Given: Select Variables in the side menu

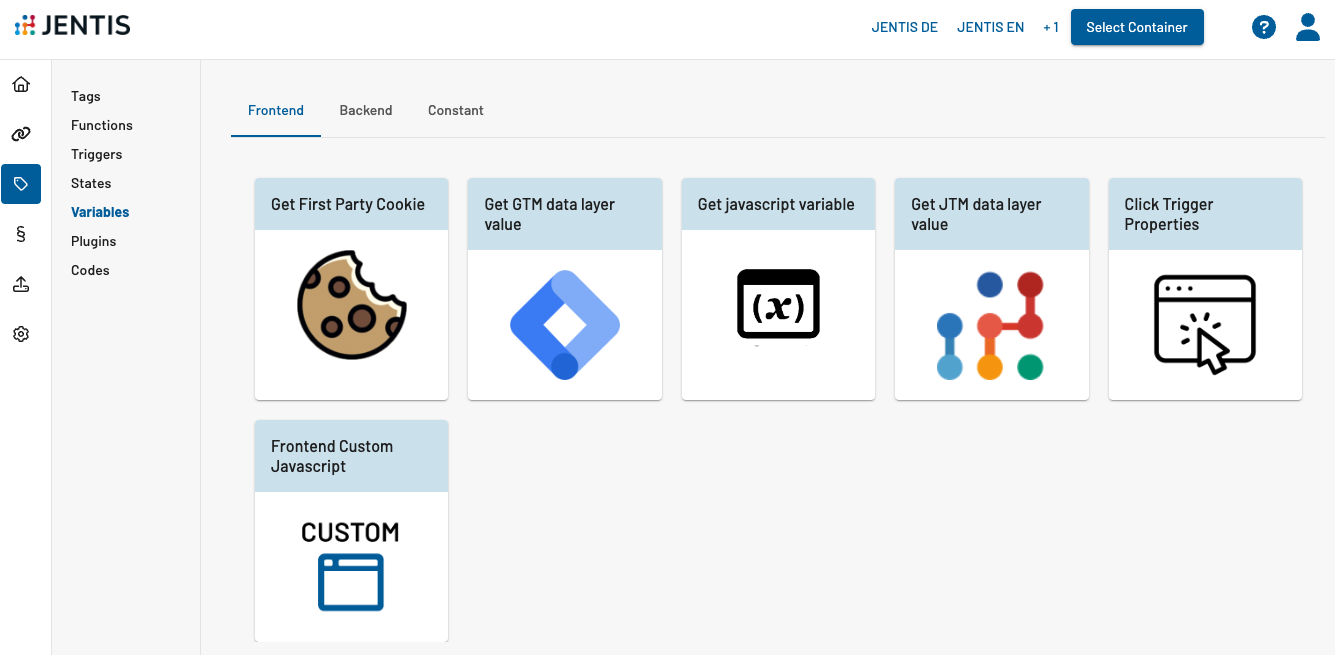Looking at the screenshot, I should tap(100, 212).
